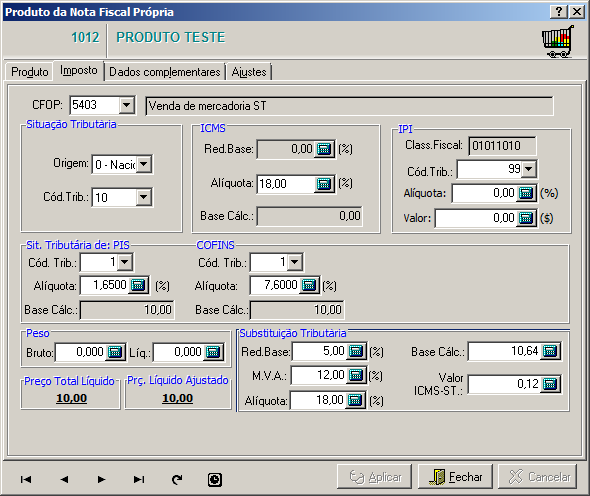Click the refresh arrow icon

[x=177, y=479]
